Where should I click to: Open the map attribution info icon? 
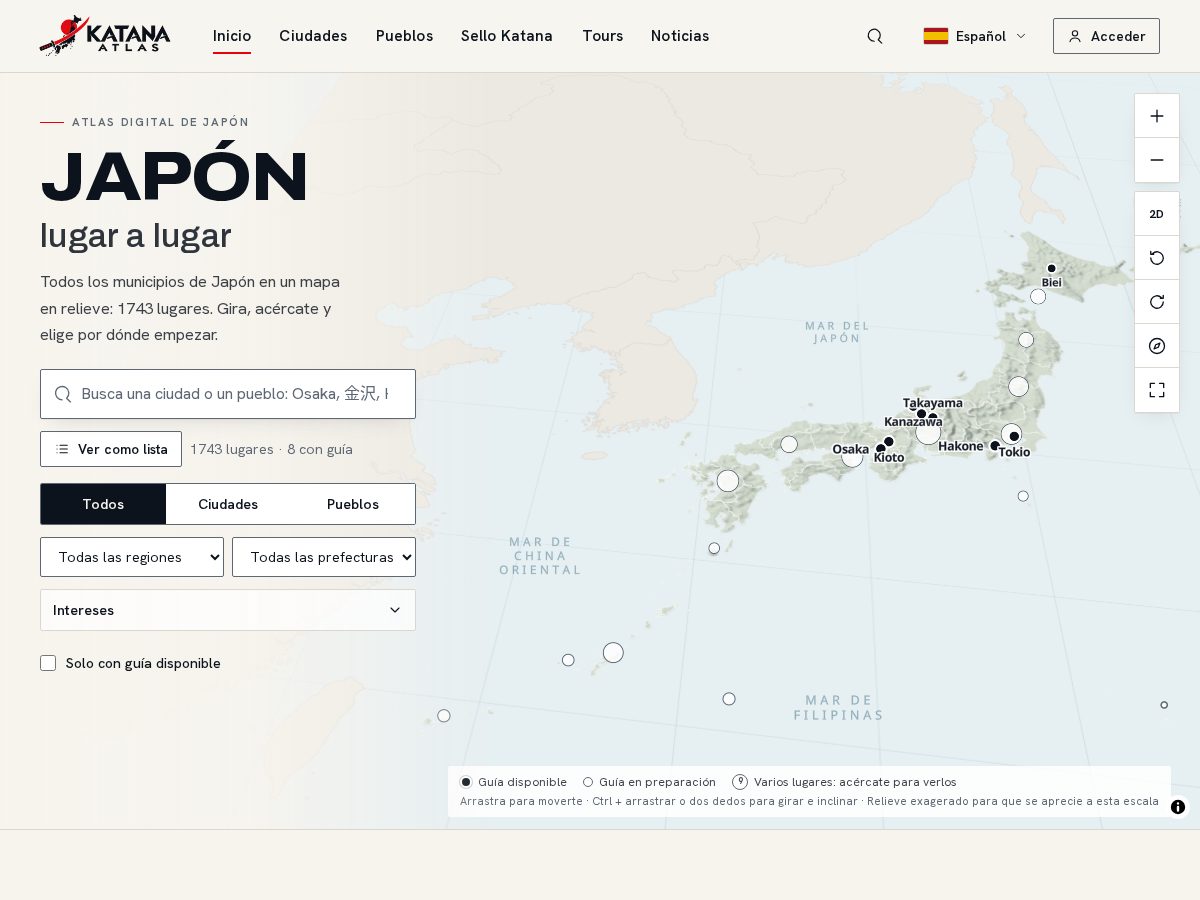coord(1178,807)
